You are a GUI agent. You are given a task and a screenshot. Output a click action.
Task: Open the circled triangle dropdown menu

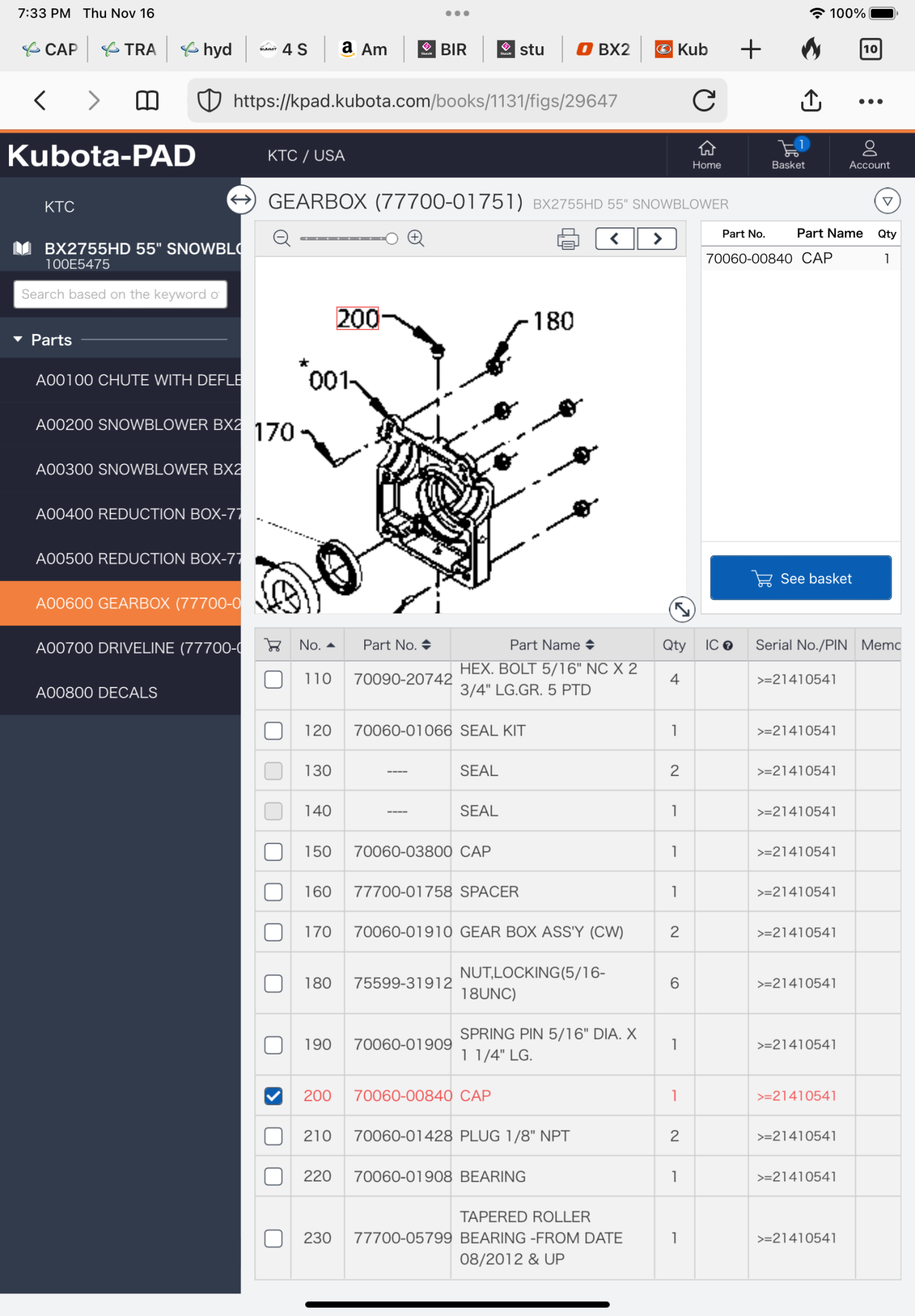(887, 201)
